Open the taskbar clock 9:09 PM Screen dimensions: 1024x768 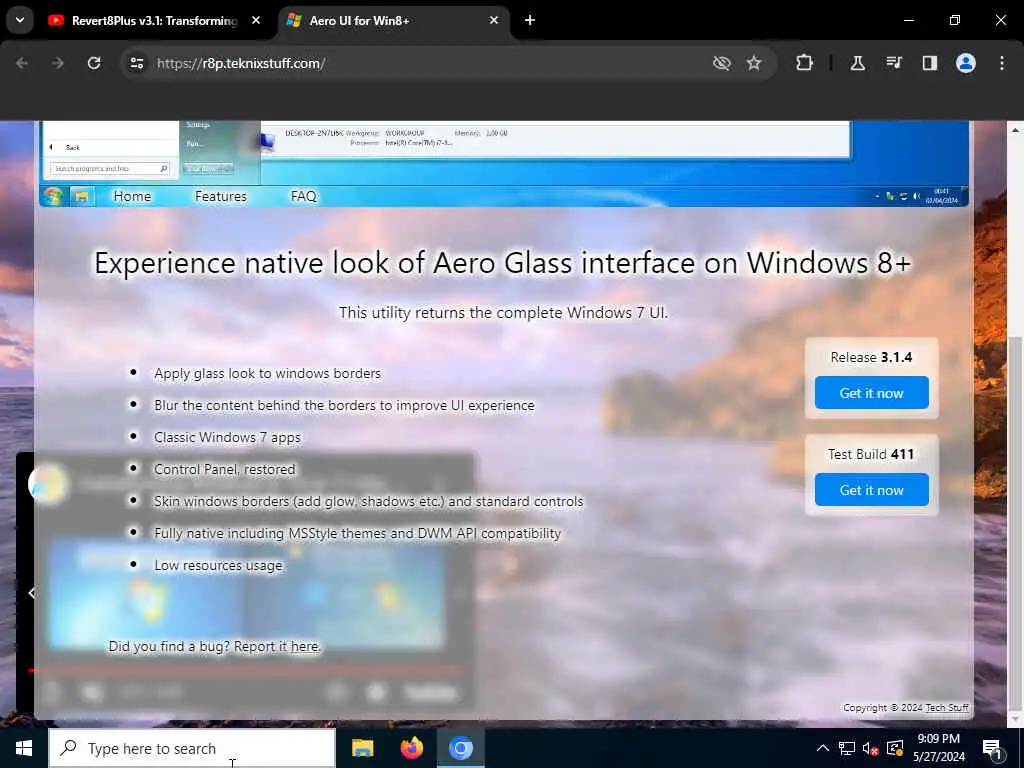point(938,748)
